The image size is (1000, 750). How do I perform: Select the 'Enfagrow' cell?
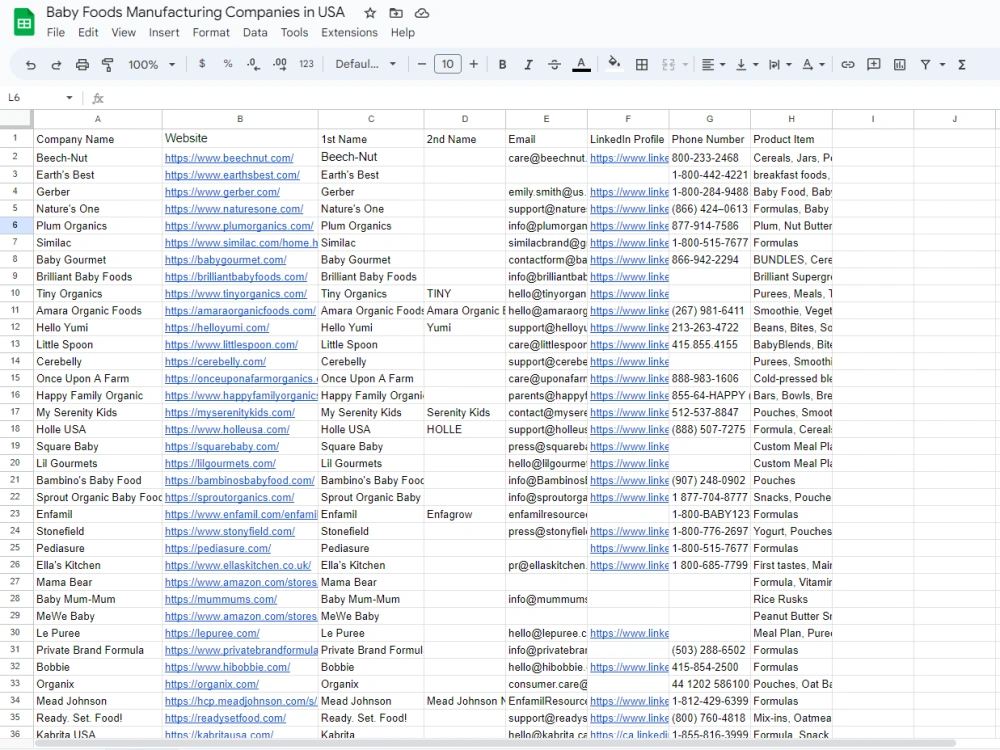pyautogui.click(x=465, y=514)
